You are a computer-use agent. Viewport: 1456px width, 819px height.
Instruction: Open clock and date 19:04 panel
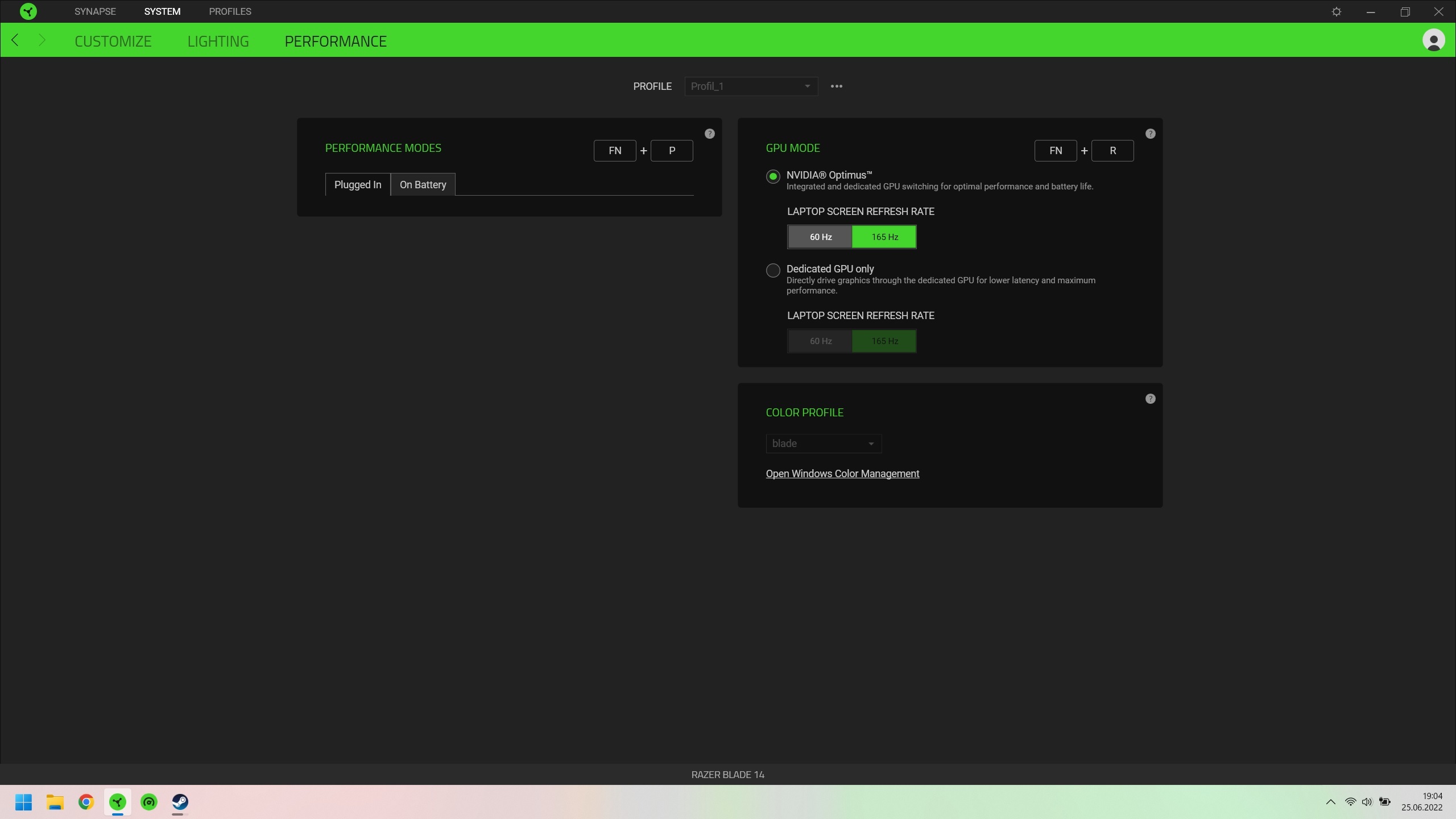pyautogui.click(x=1421, y=802)
